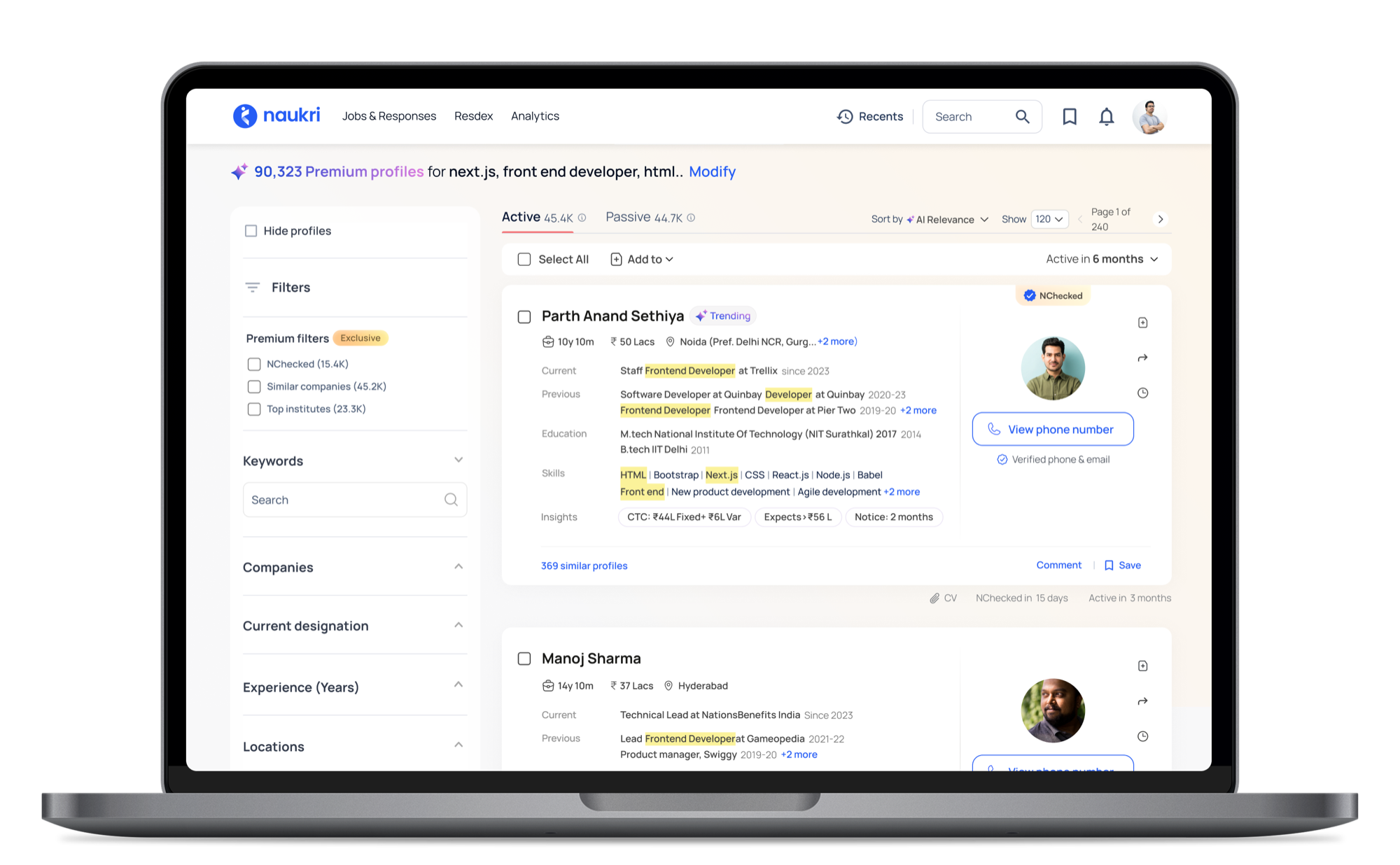The width and height of the screenshot is (1400, 865).
Task: Click 'Expects >₹56 L' insight chip
Action: [x=798, y=516]
